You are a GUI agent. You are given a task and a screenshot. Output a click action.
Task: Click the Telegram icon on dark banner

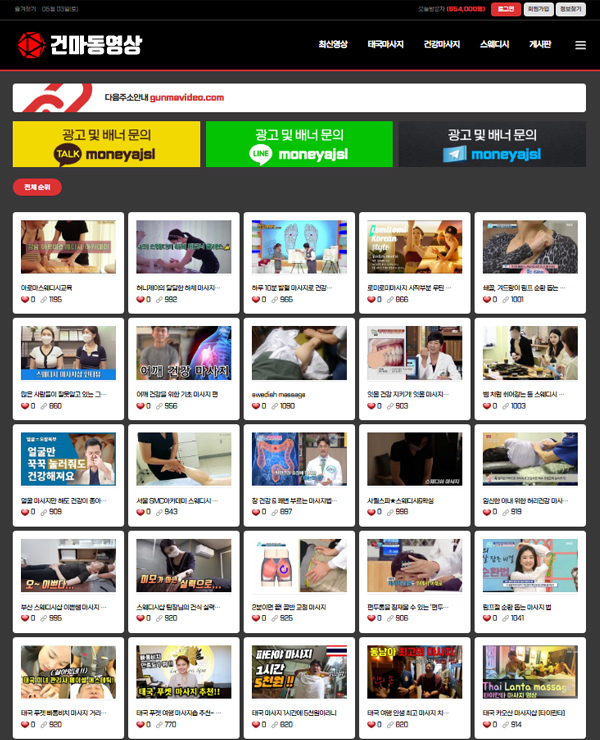(x=455, y=154)
